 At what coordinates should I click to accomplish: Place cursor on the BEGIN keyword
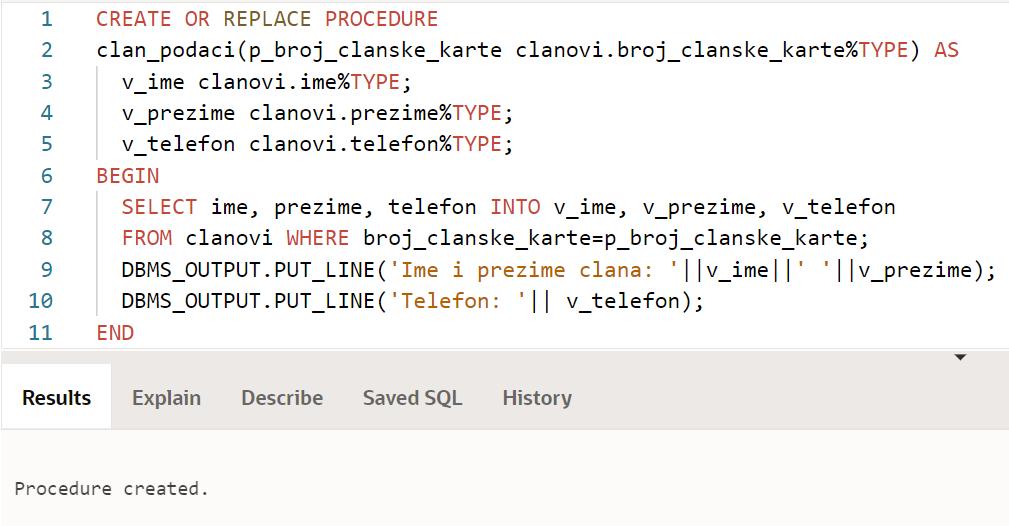[127, 176]
